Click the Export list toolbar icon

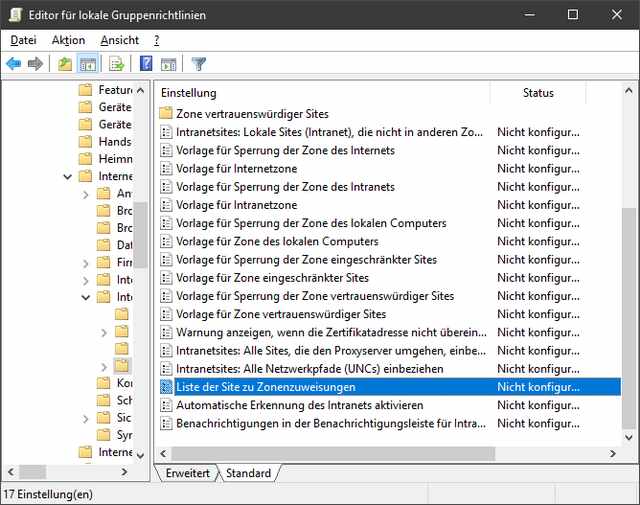(x=117, y=64)
